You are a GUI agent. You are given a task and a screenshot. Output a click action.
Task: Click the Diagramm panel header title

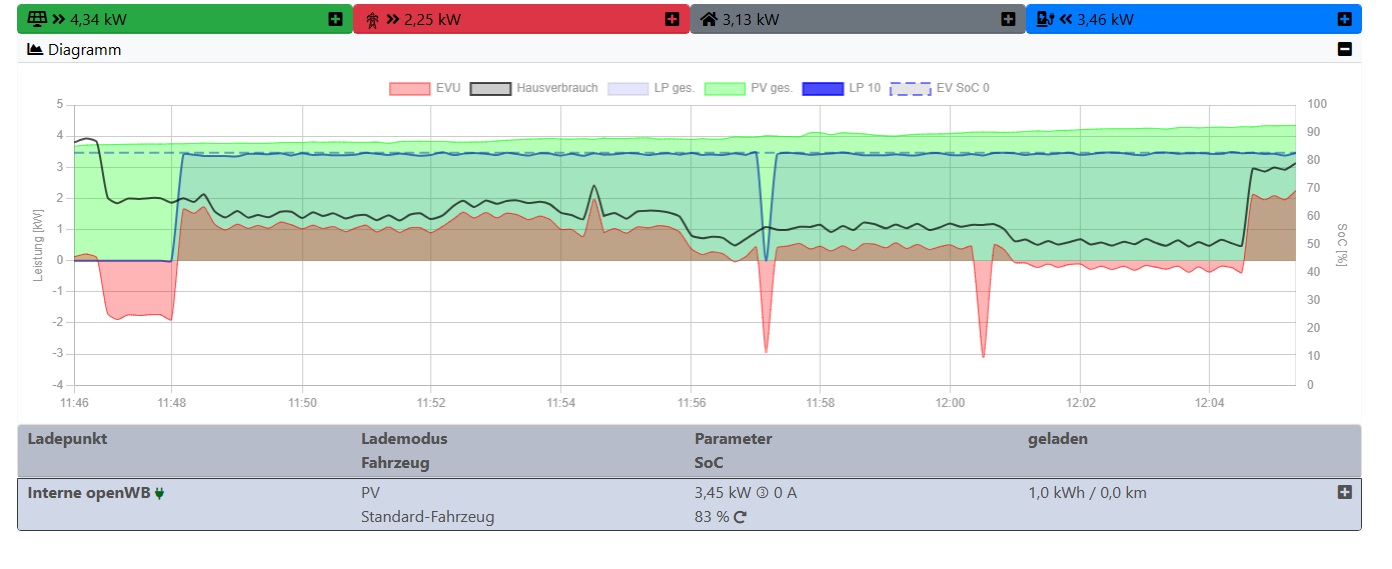coord(84,49)
